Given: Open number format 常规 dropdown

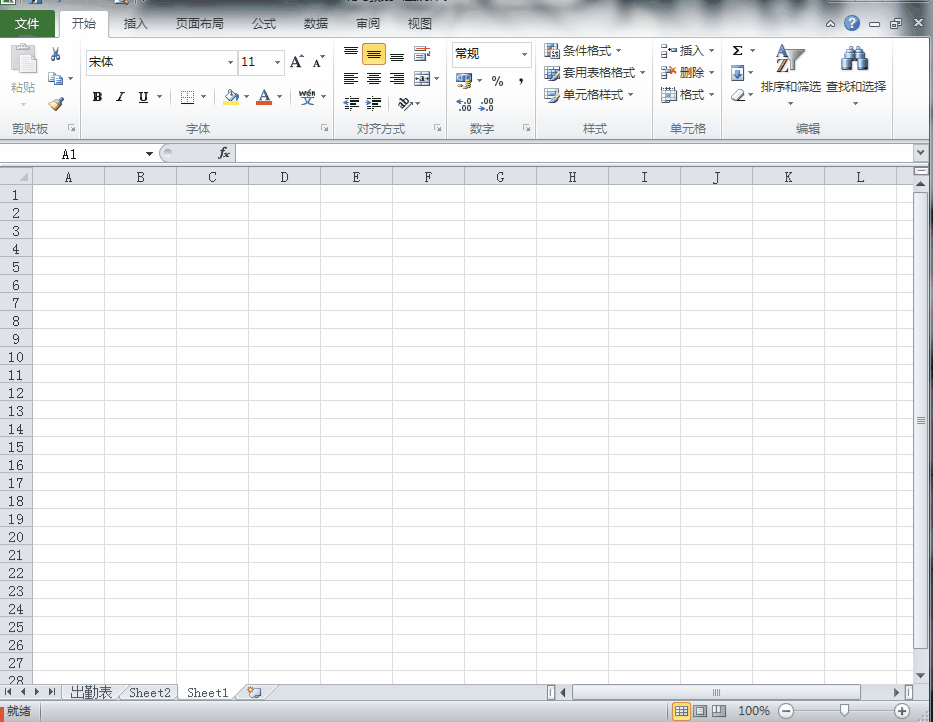Looking at the screenshot, I should [x=524, y=54].
